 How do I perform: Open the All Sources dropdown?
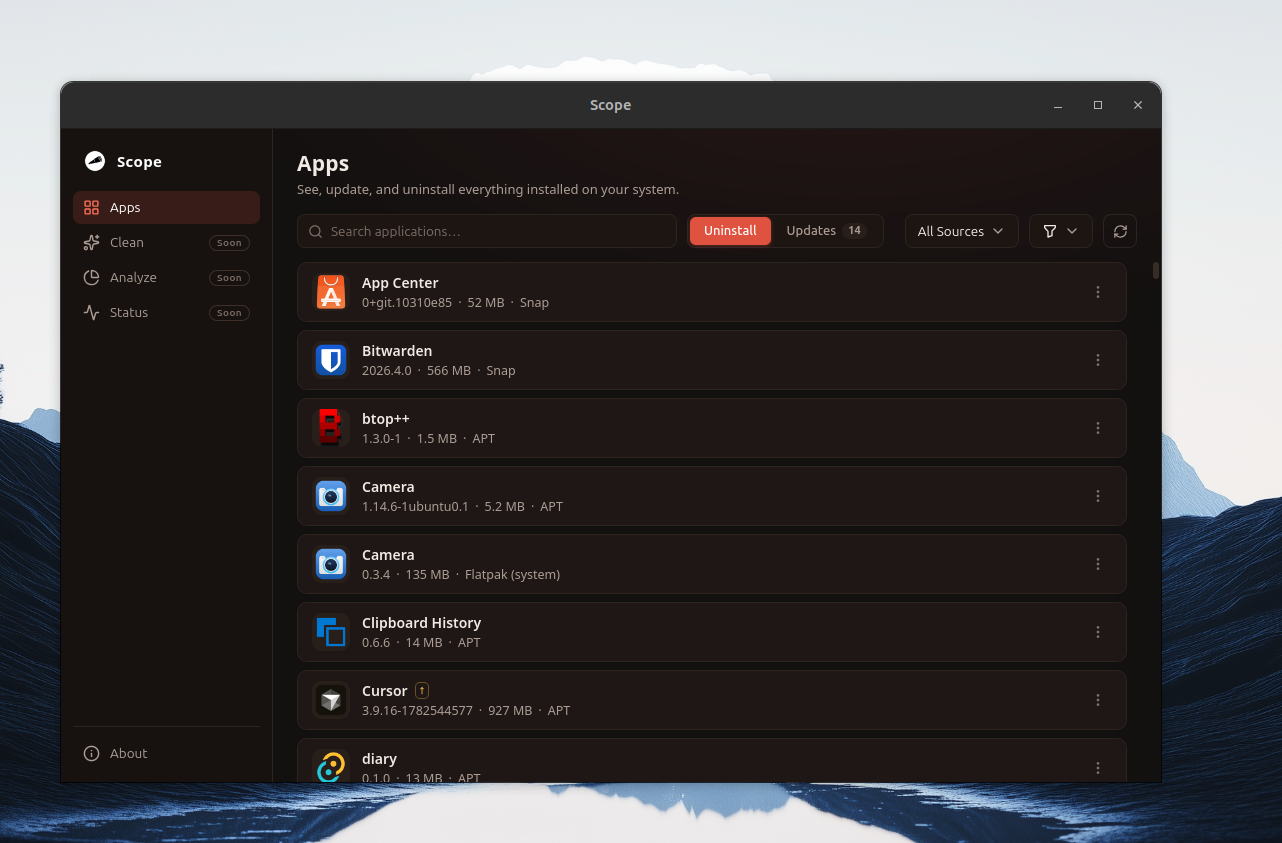pyautogui.click(x=961, y=231)
